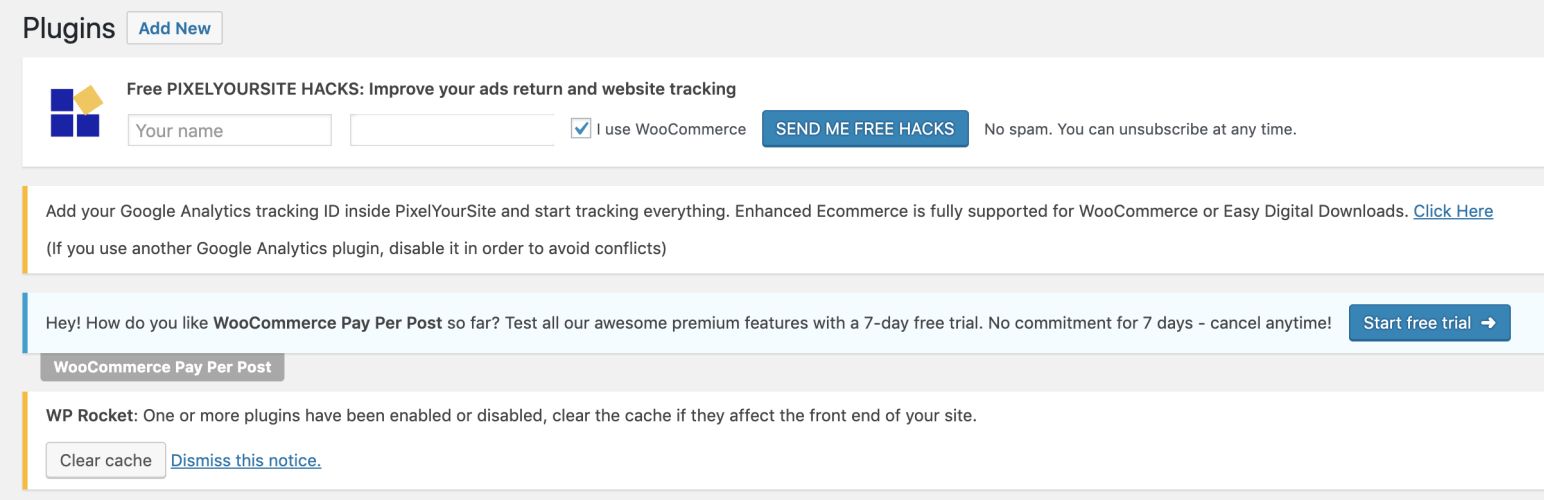Click the Dismiss this notice link
Image resolution: width=1544 pixels, height=500 pixels.
tap(246, 461)
